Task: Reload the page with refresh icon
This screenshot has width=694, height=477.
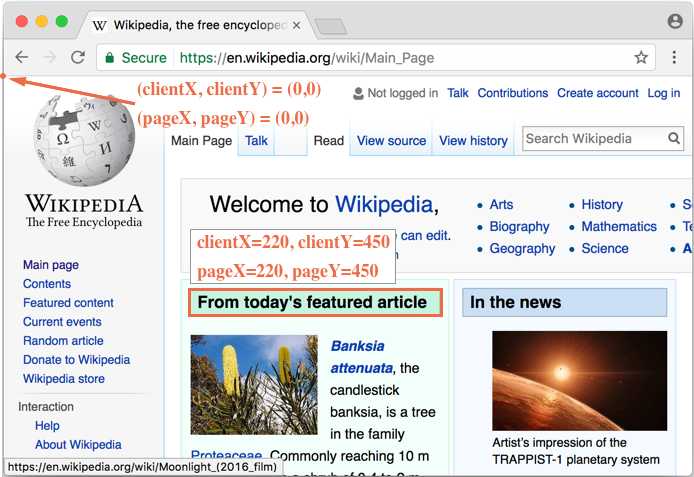Action: pos(78,57)
